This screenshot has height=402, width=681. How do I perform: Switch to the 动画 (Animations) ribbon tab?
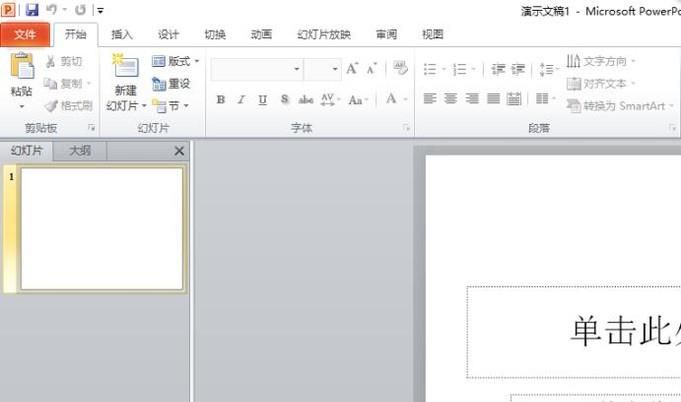261,34
